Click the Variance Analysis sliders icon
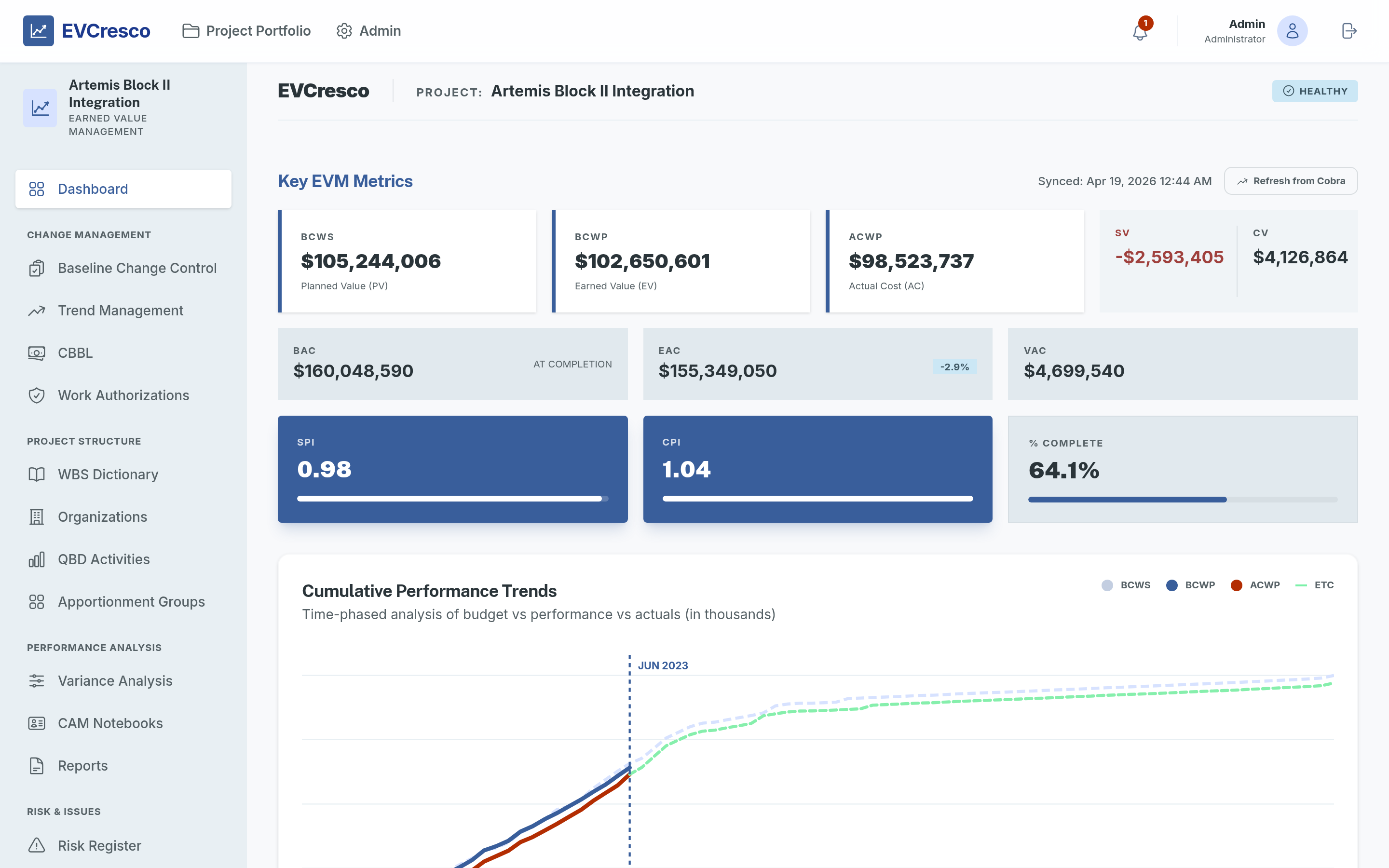The image size is (1389, 868). click(37, 681)
